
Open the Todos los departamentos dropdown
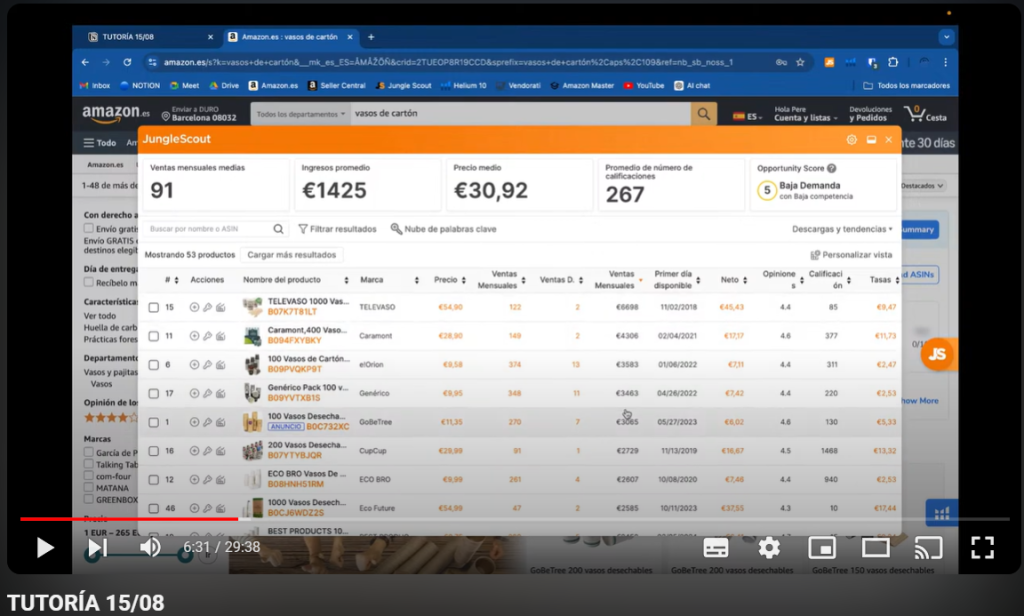(x=301, y=114)
